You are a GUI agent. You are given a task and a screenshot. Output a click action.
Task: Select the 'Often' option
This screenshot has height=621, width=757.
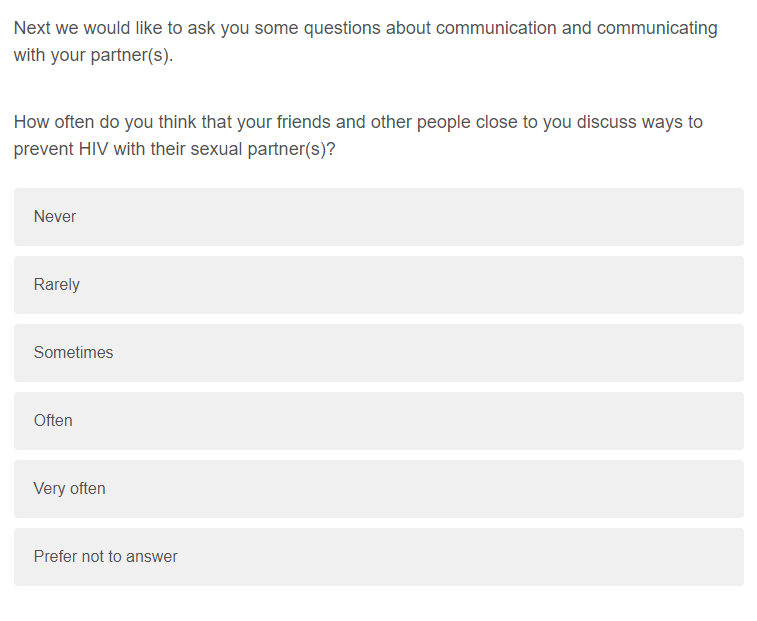tap(378, 421)
